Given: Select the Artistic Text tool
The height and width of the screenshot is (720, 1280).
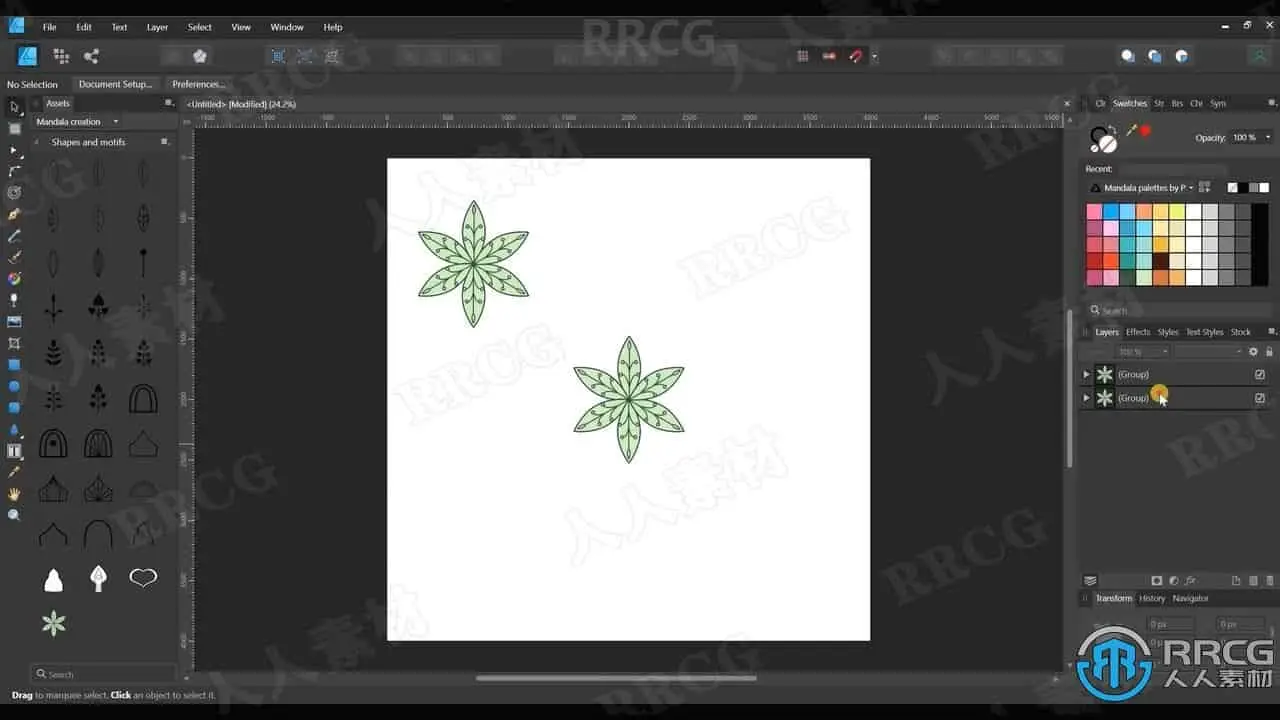Looking at the screenshot, I should 14,451.
